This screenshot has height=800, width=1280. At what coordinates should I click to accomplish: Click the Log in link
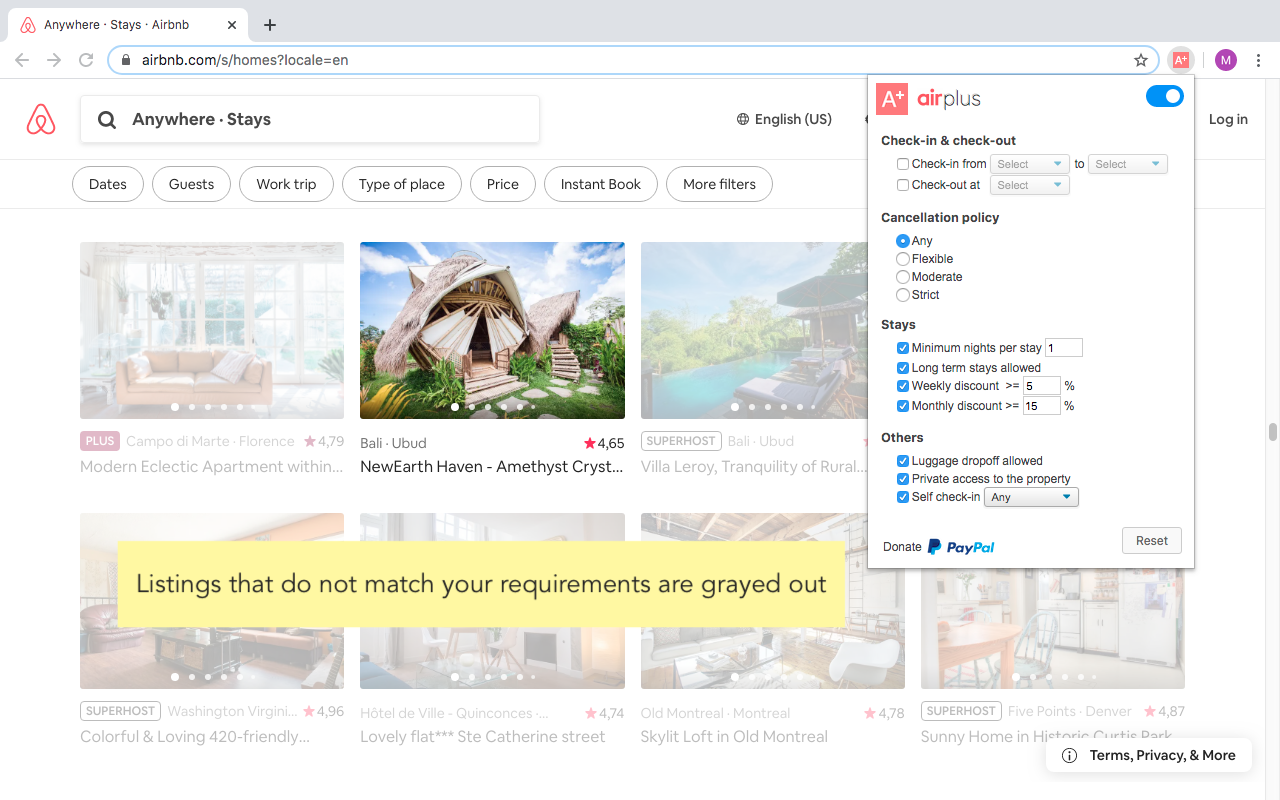pyautogui.click(x=1228, y=119)
